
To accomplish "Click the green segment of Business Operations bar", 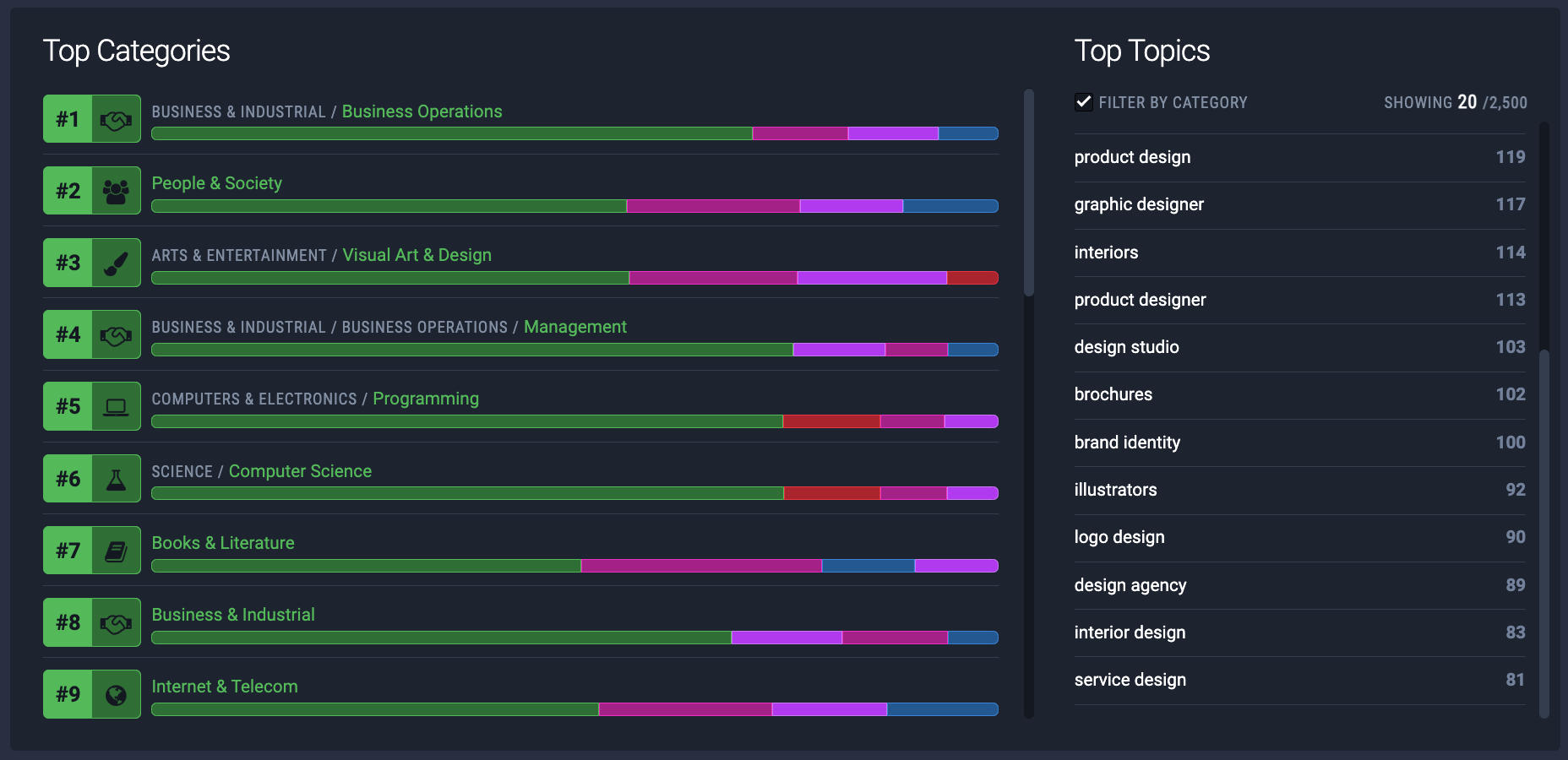I will (452, 133).
